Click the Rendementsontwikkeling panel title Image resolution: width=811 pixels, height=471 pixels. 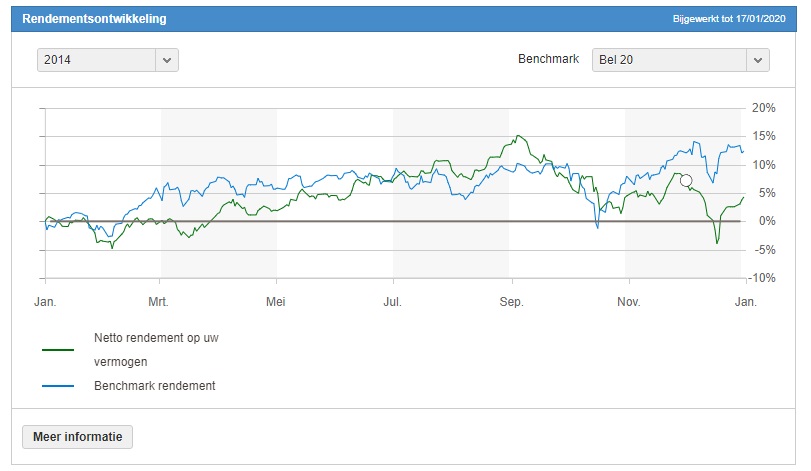click(x=95, y=19)
